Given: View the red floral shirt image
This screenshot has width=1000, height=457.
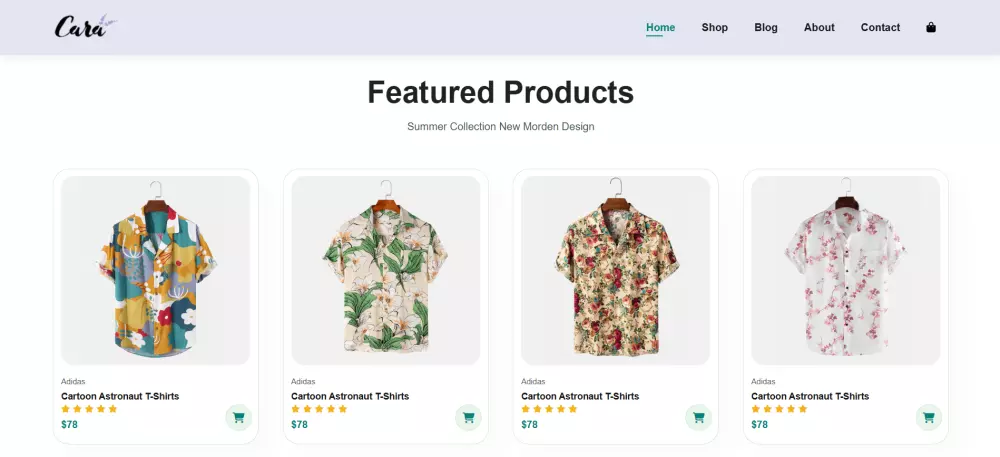Looking at the screenshot, I should tap(616, 270).
